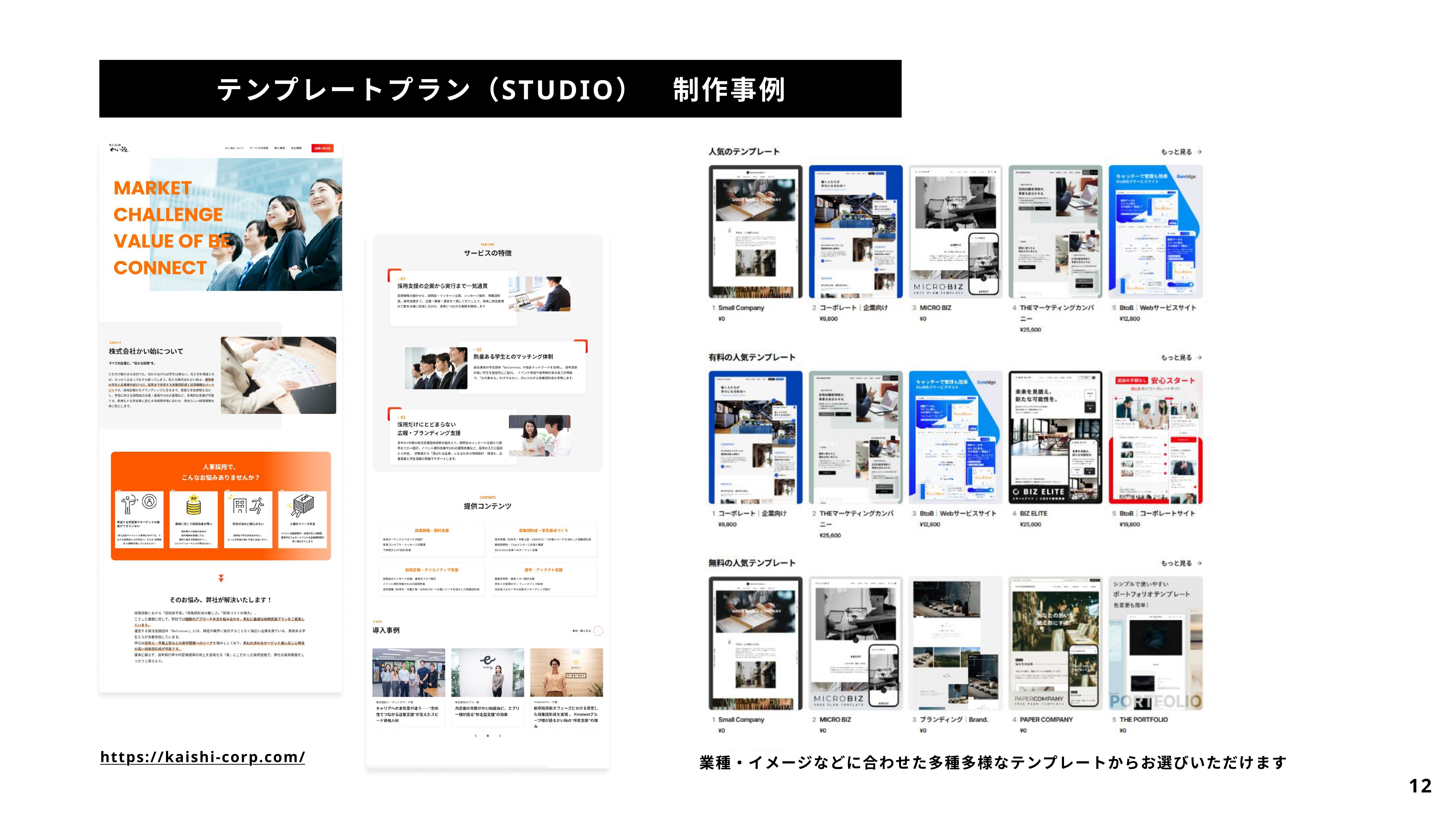Pause the case study carousel

point(487,736)
